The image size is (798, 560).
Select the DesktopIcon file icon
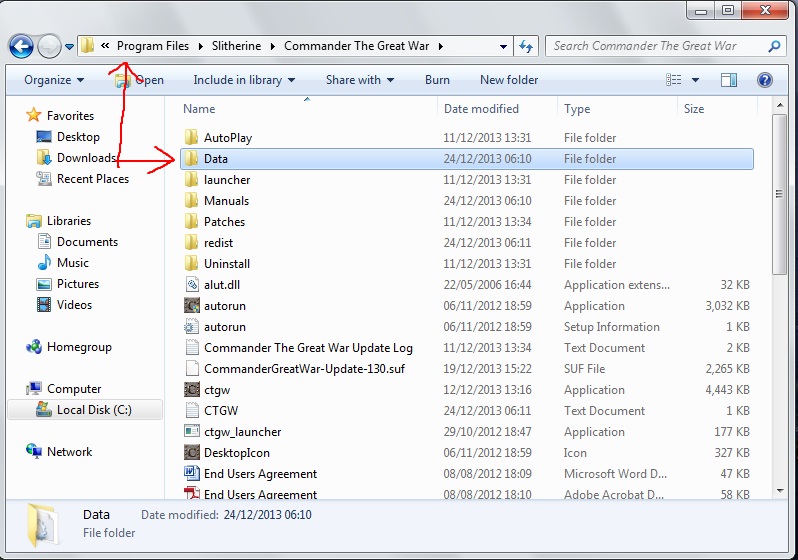pyautogui.click(x=191, y=452)
